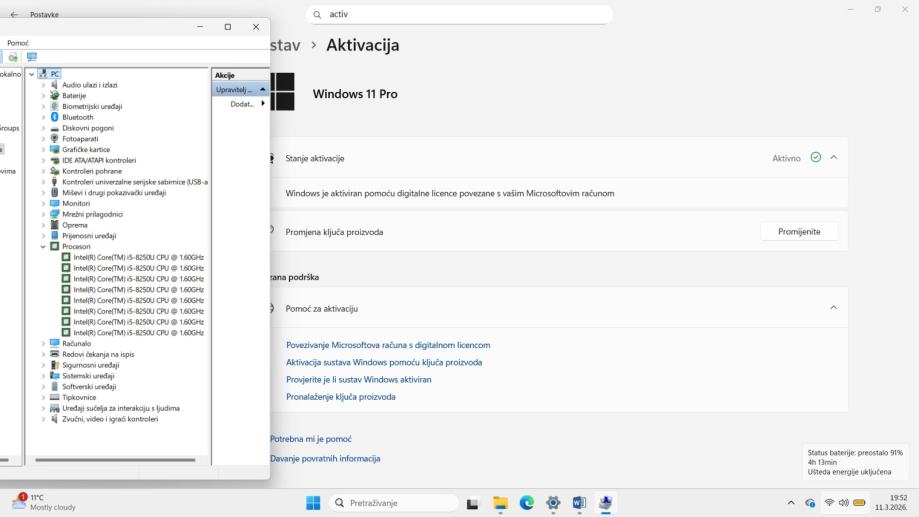Click the scan hardware toolbar icon
The width and height of the screenshot is (919, 517).
pyautogui.click(x=13, y=57)
